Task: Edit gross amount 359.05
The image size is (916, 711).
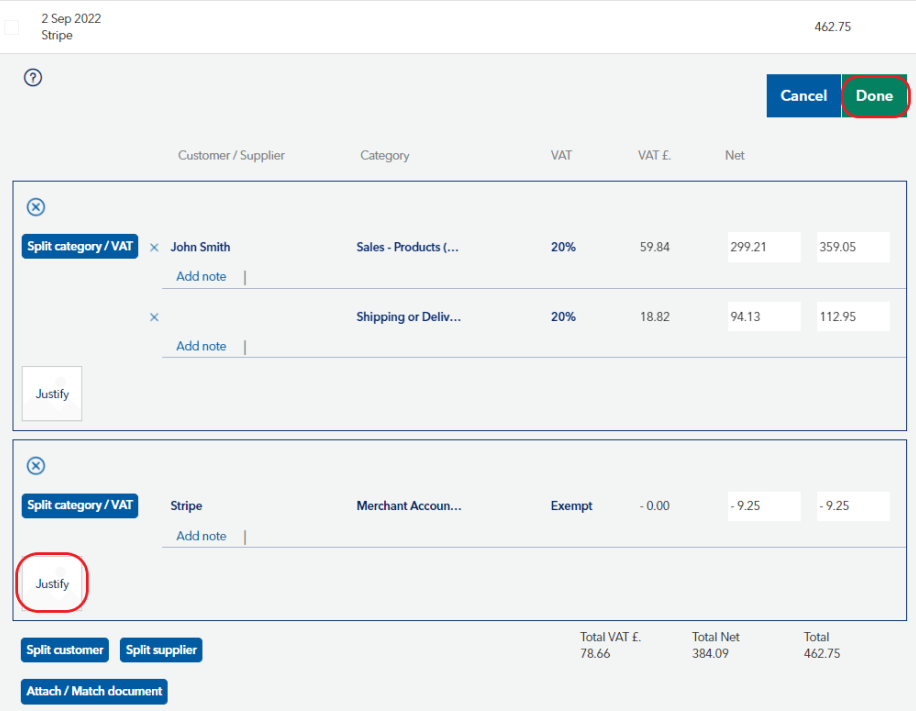Action: pyautogui.click(x=853, y=247)
